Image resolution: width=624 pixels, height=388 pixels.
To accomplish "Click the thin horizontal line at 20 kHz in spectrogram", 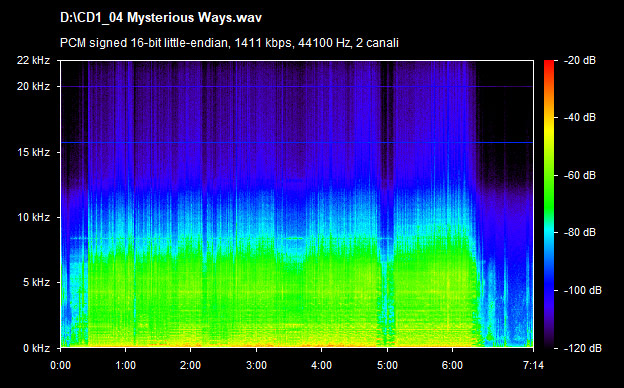I will (x=297, y=86).
